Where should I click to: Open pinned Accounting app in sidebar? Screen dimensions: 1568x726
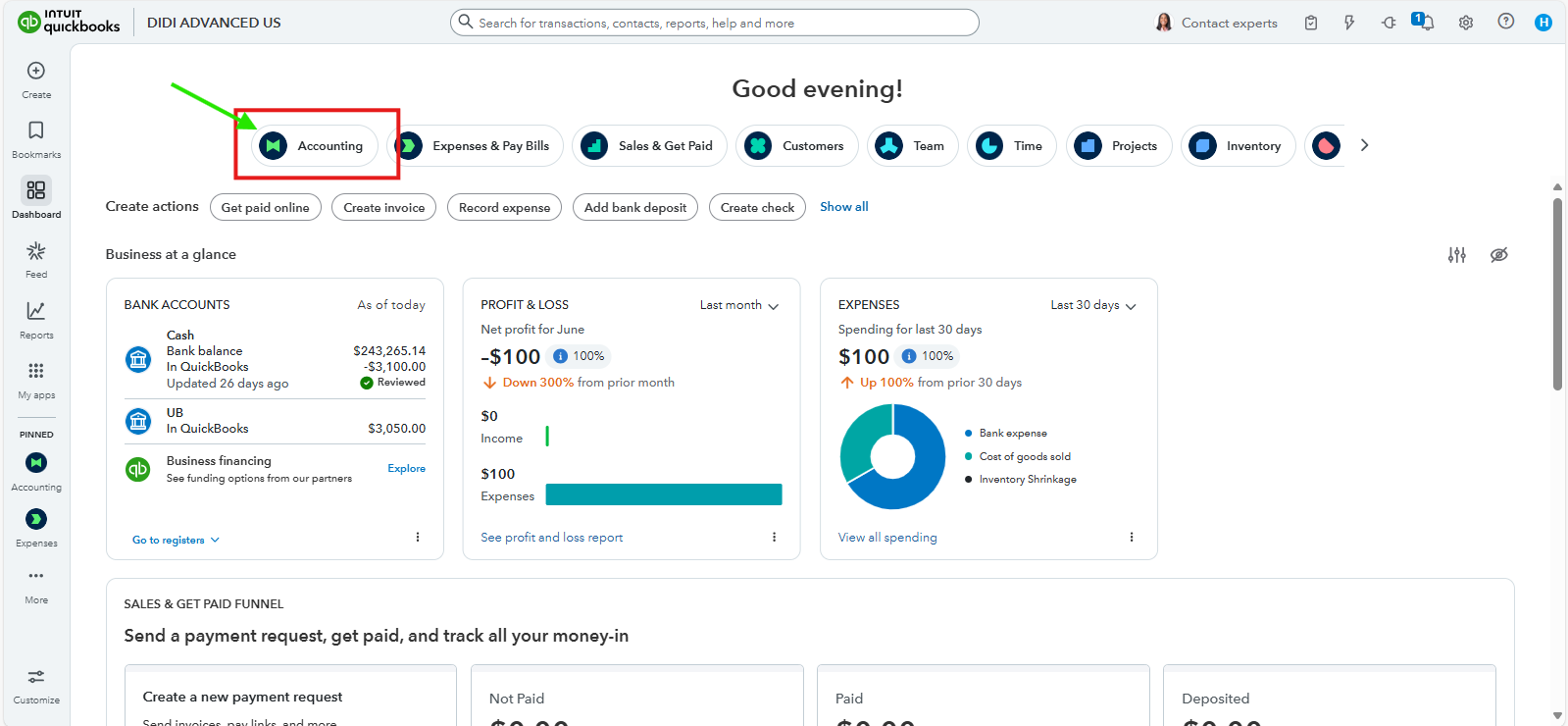pos(36,472)
